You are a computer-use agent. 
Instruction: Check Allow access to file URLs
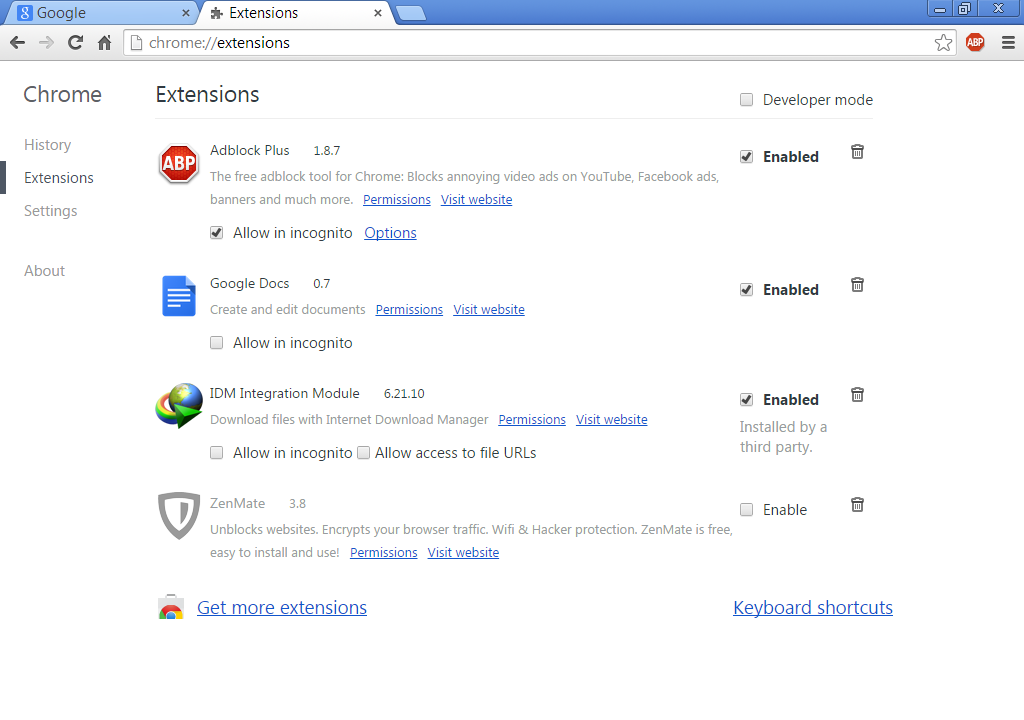(364, 453)
